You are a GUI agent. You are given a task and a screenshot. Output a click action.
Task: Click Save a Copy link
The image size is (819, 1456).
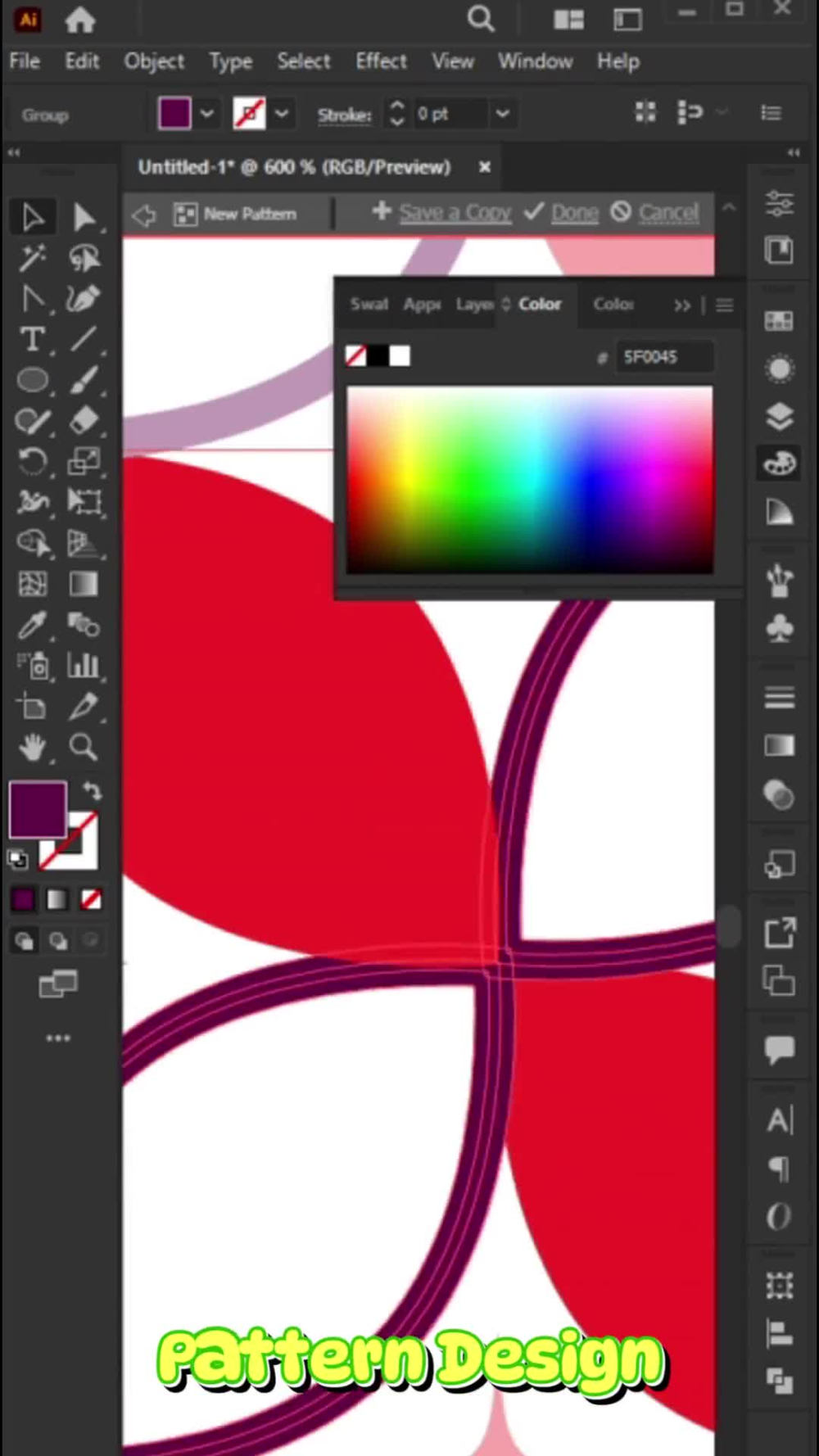point(455,213)
